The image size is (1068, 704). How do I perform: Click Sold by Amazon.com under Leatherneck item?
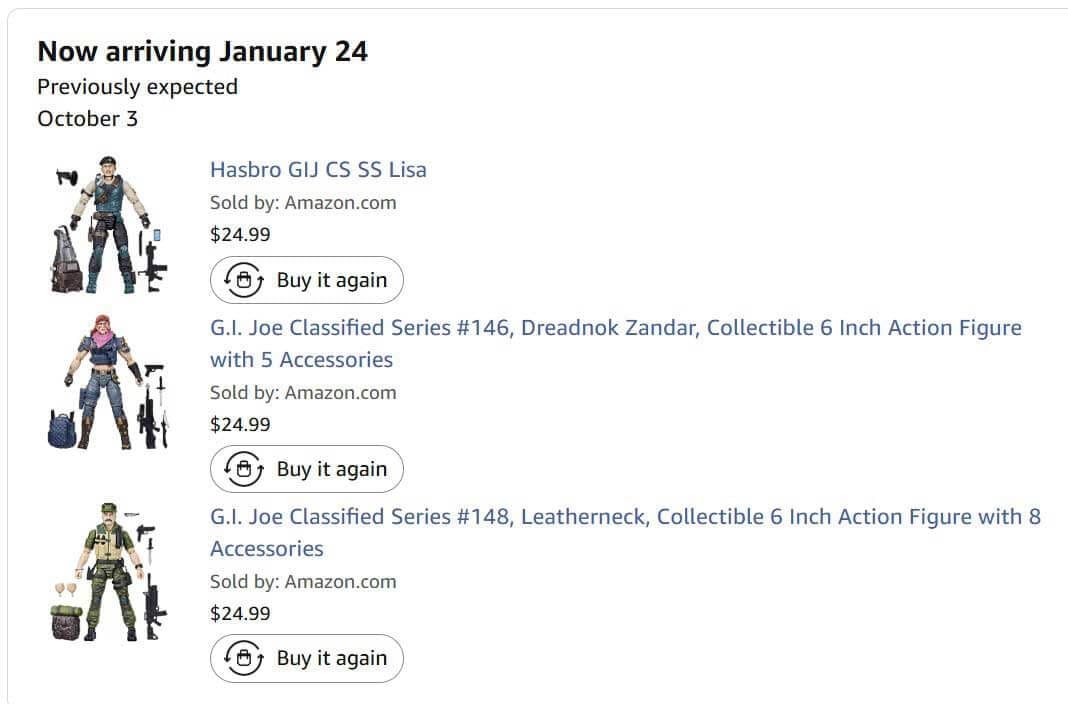pyautogui.click(x=303, y=581)
